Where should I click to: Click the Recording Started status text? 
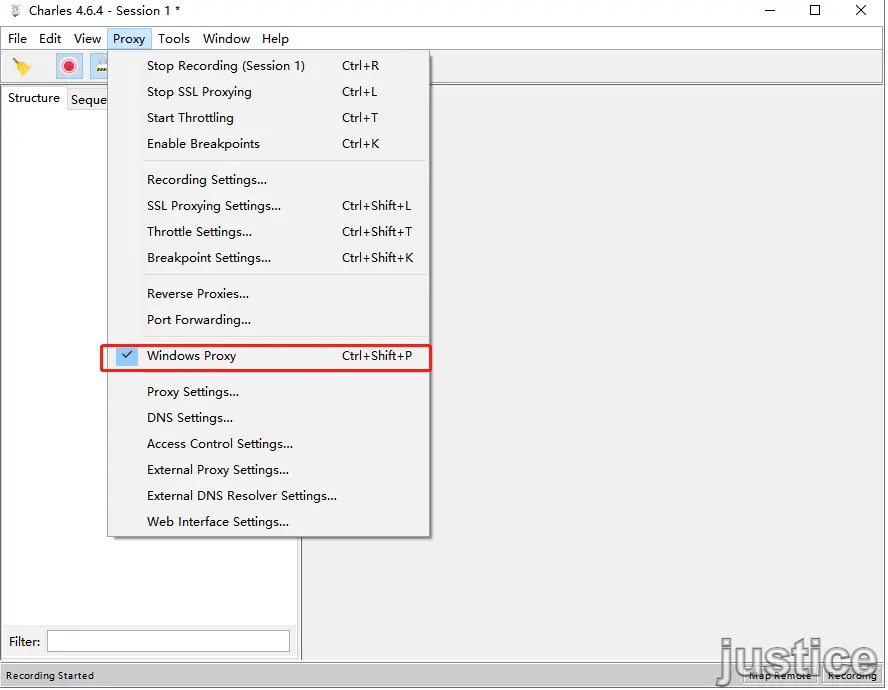click(x=50, y=675)
